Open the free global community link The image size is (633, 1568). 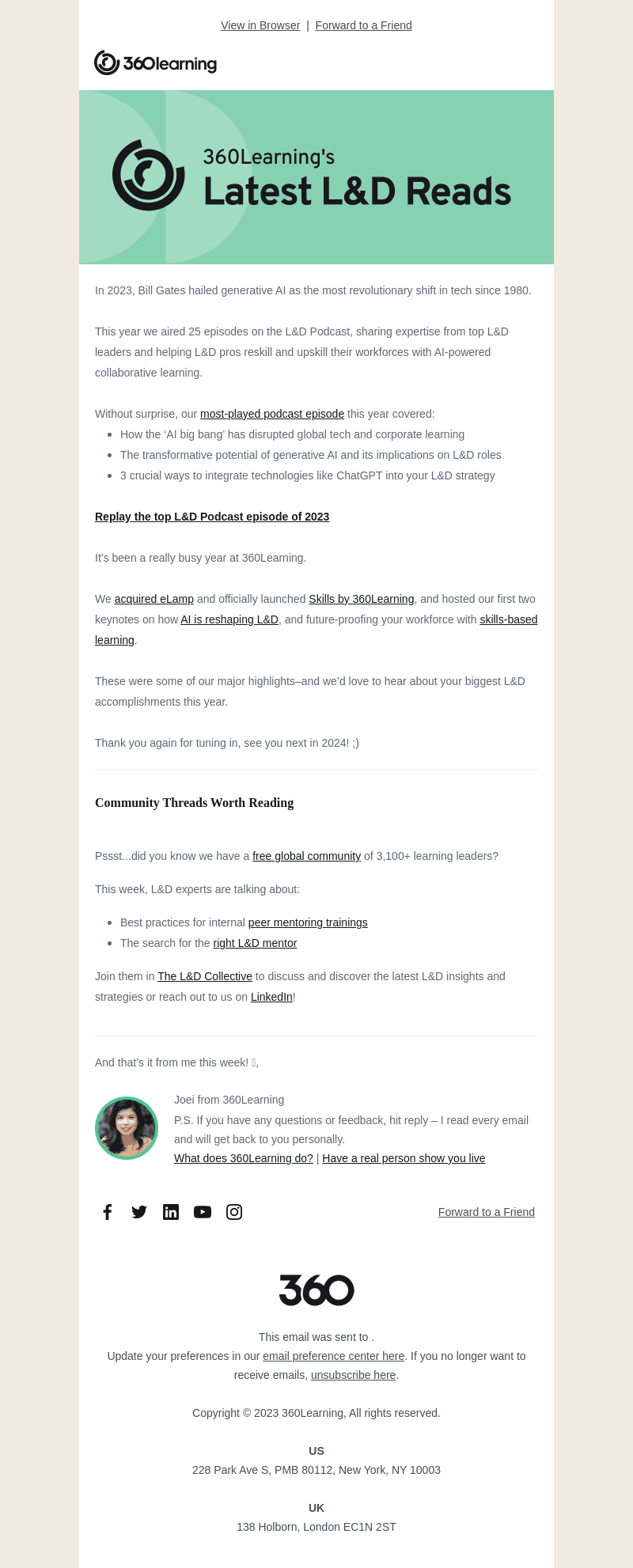coord(307,856)
